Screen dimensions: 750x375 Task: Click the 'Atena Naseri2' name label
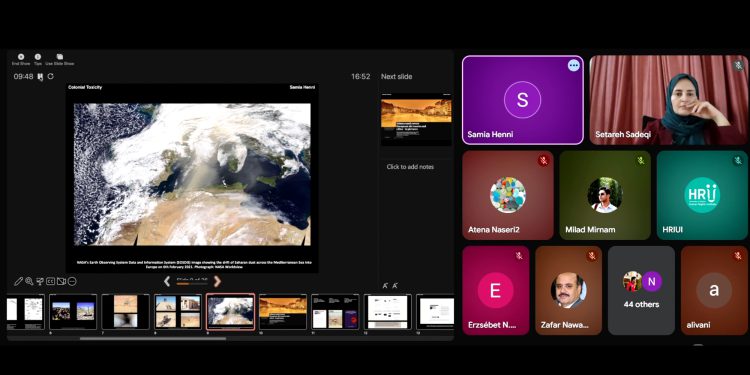tap(494, 230)
